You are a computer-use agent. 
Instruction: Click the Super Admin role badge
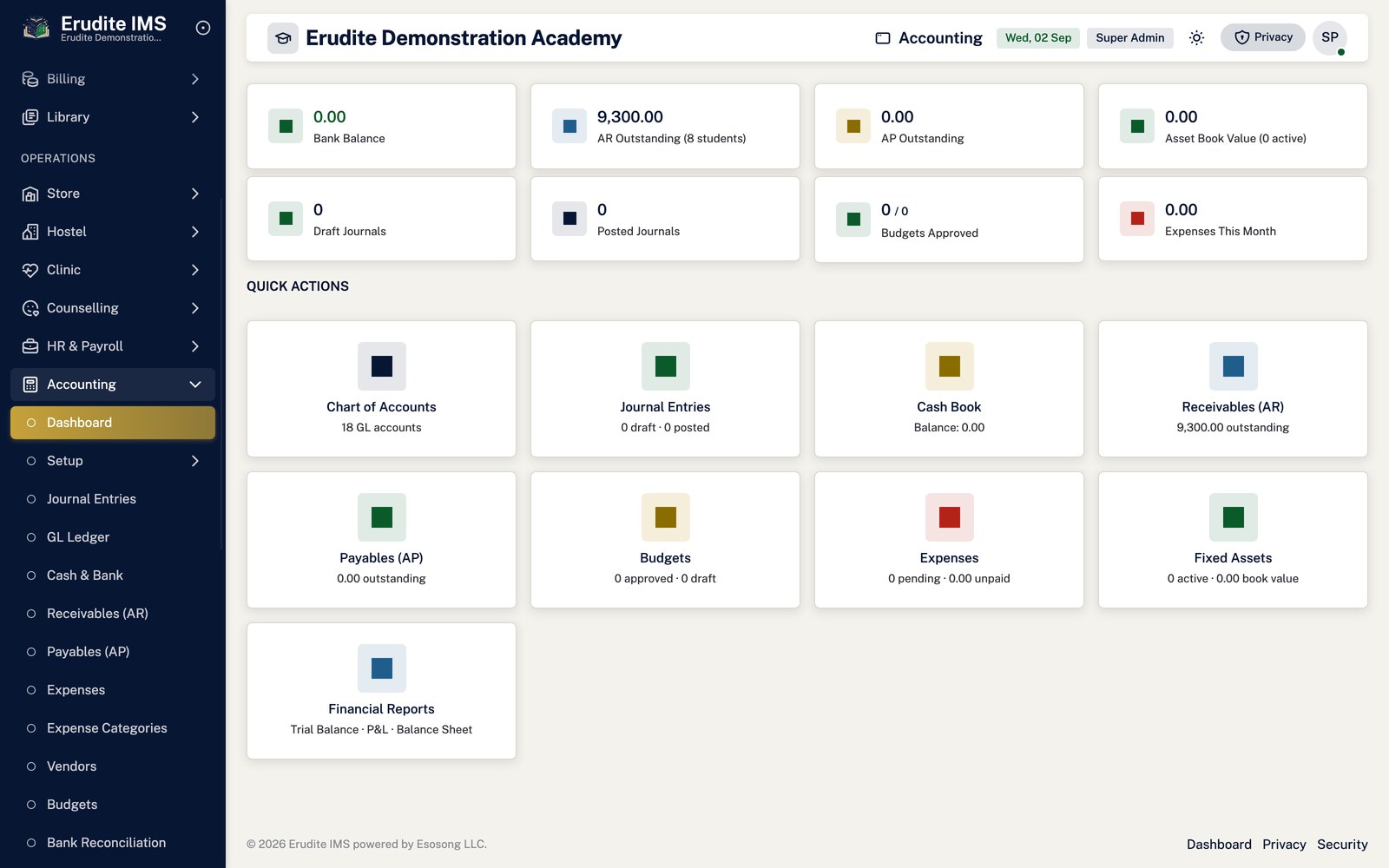[1130, 37]
